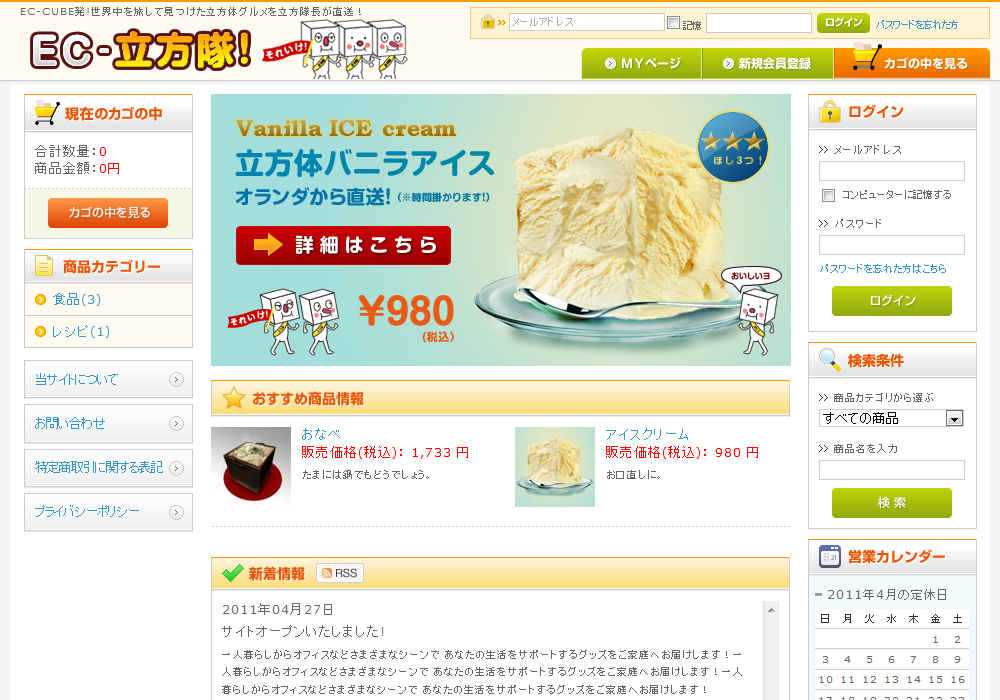Click the padlock icon by email field
The width and height of the screenshot is (1000, 700).
click(488, 22)
